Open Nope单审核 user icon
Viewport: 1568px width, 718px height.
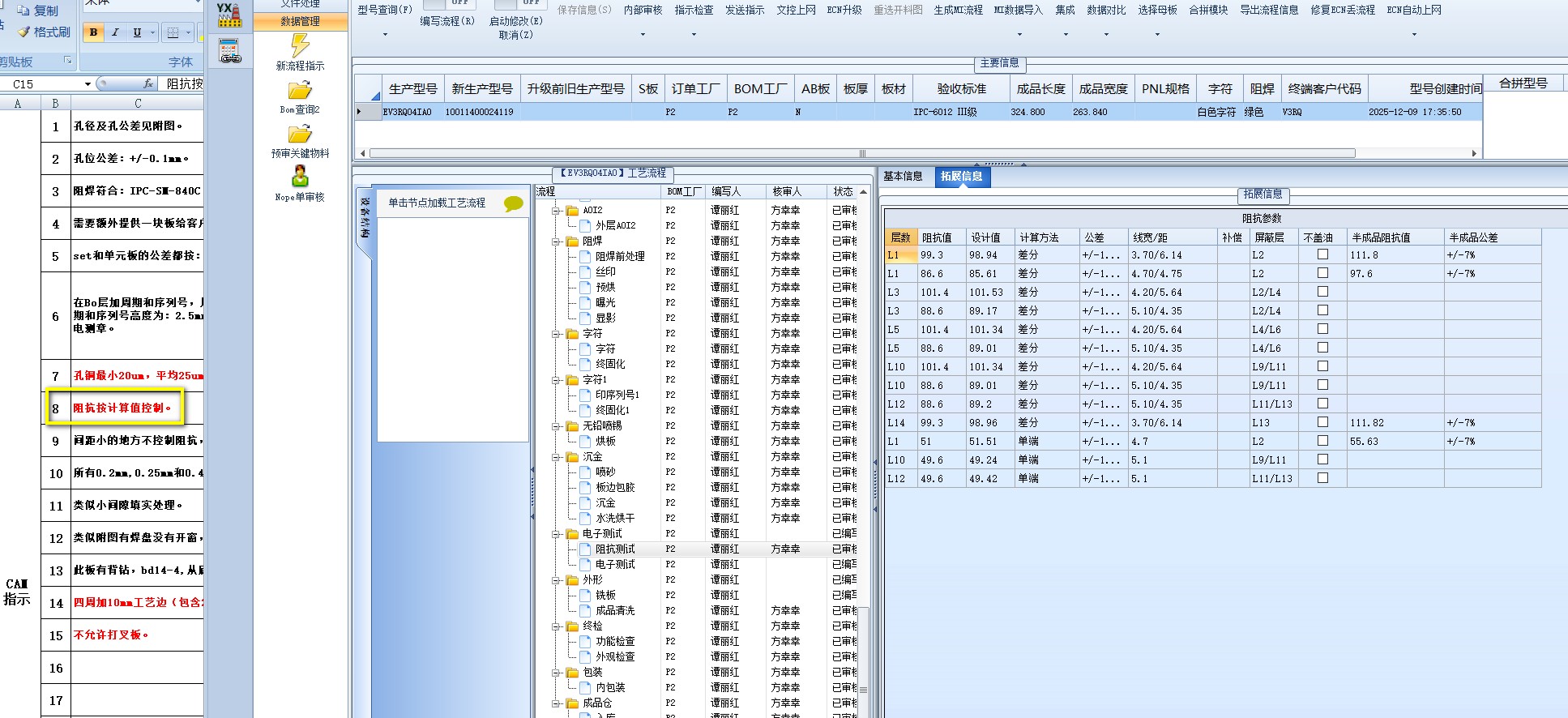(x=300, y=177)
